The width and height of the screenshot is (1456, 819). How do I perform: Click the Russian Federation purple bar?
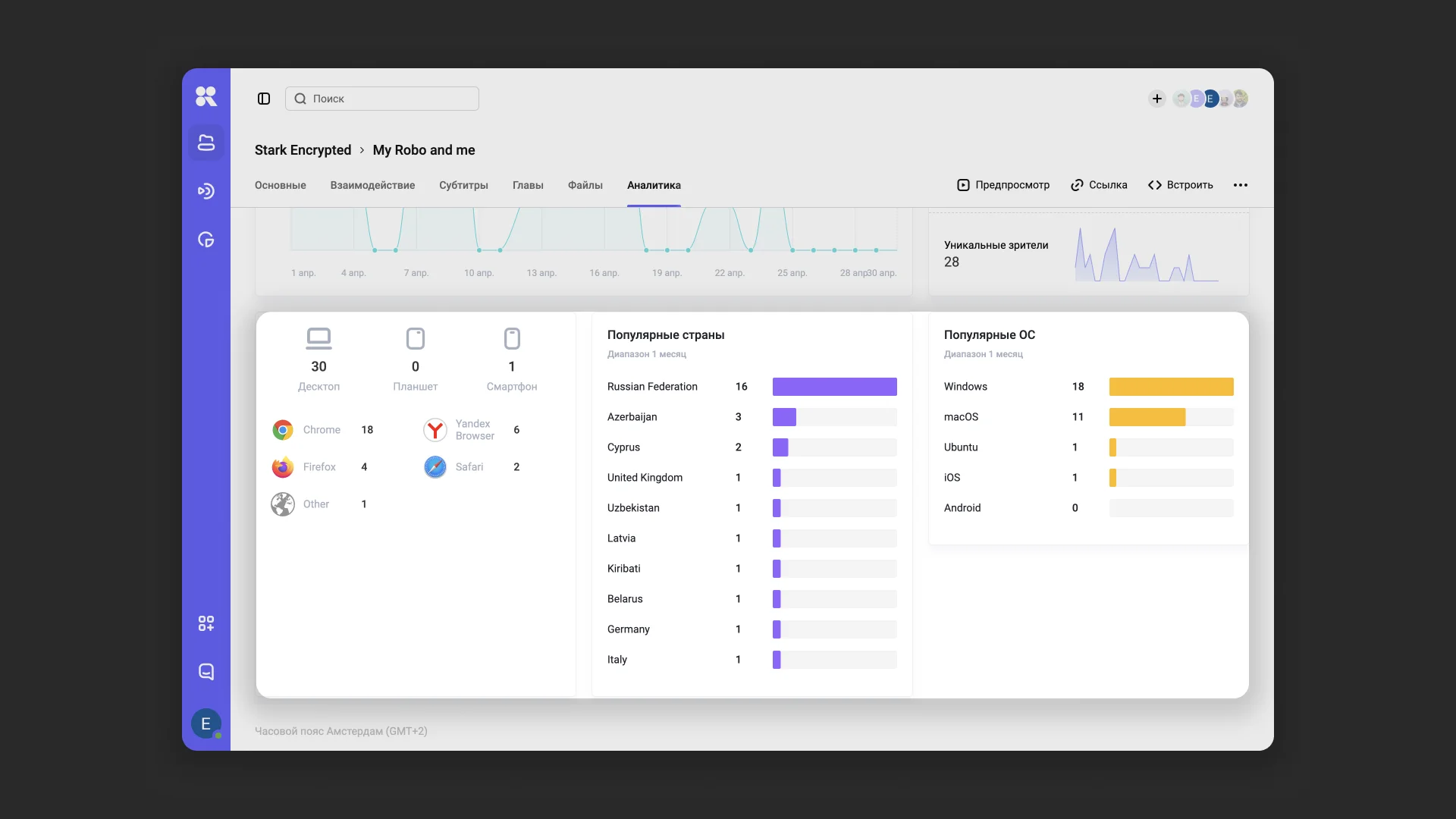click(834, 387)
